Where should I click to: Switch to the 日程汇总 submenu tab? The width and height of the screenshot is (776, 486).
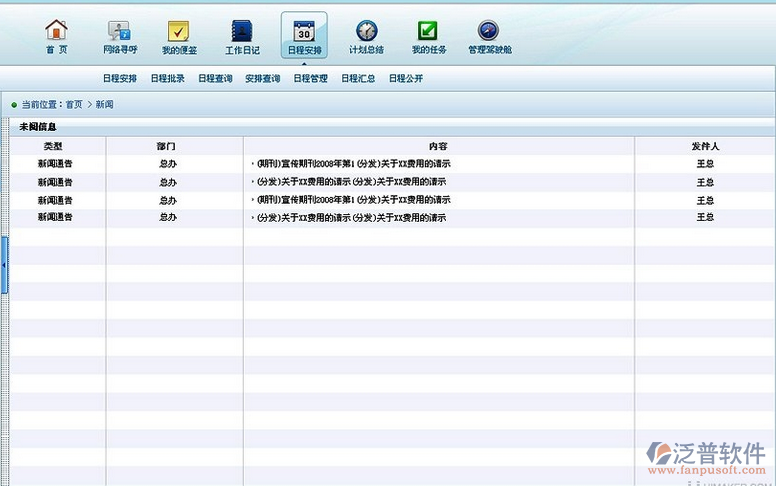click(358, 78)
